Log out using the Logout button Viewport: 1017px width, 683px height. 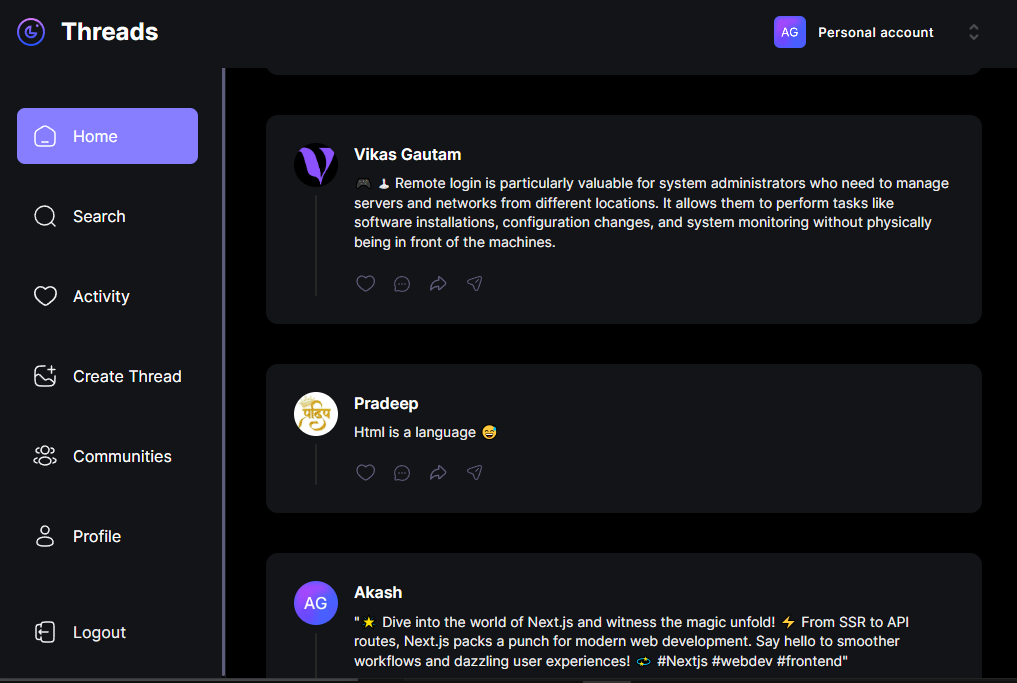99,632
